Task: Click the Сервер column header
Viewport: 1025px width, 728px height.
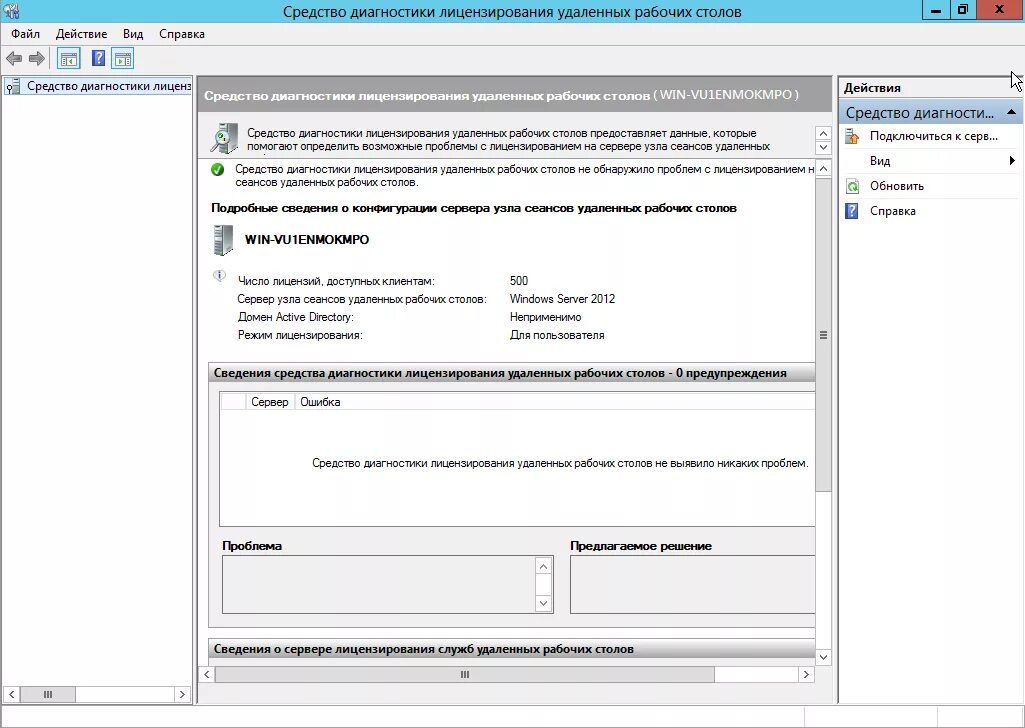Action: 269,402
